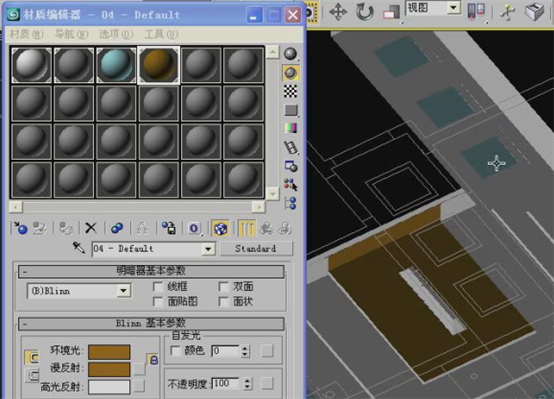Click the sample slots scroll-right arrow
This screenshot has height=399, width=554.
pos(259,207)
